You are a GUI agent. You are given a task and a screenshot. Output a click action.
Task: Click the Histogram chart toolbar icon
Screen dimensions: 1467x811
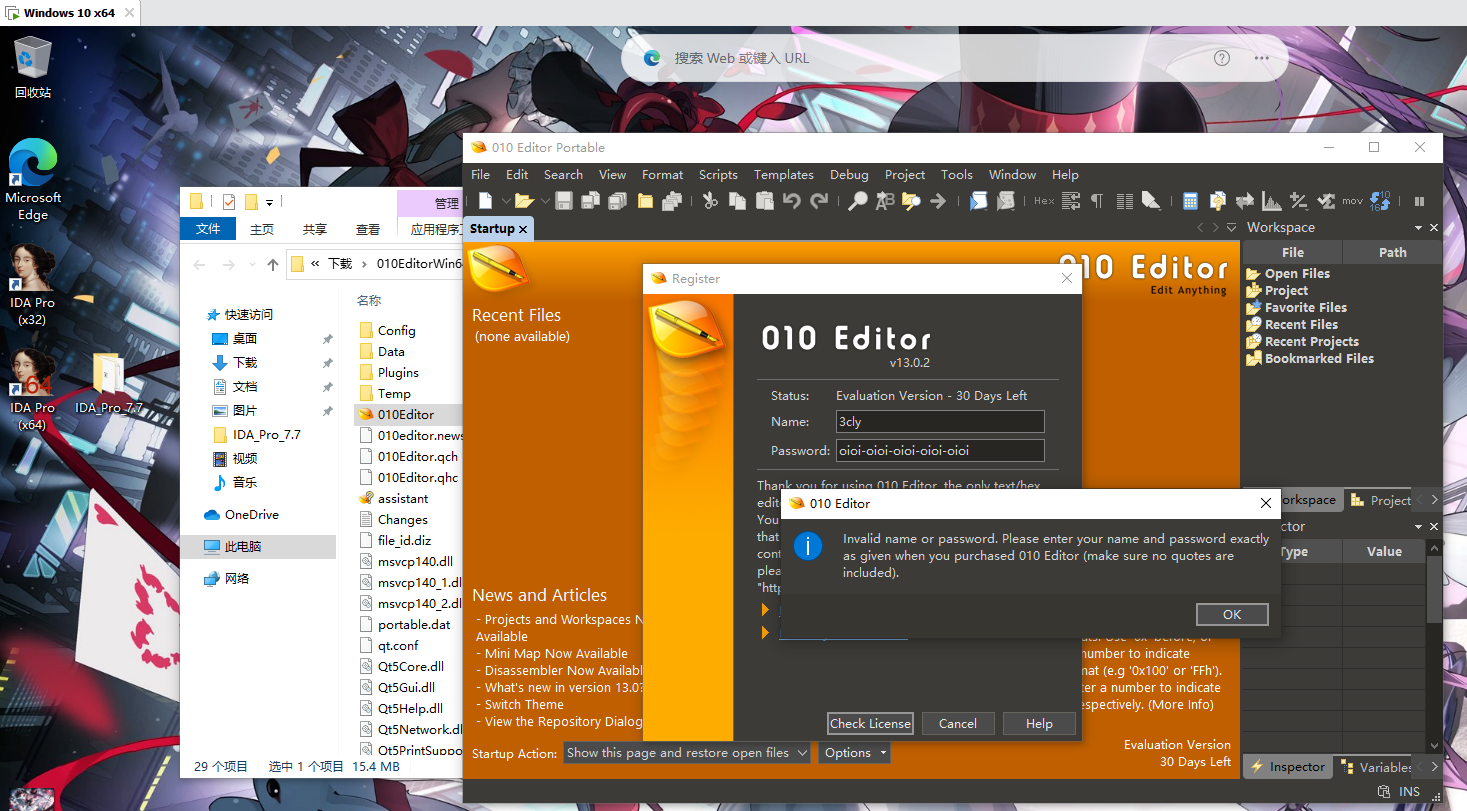(1271, 201)
